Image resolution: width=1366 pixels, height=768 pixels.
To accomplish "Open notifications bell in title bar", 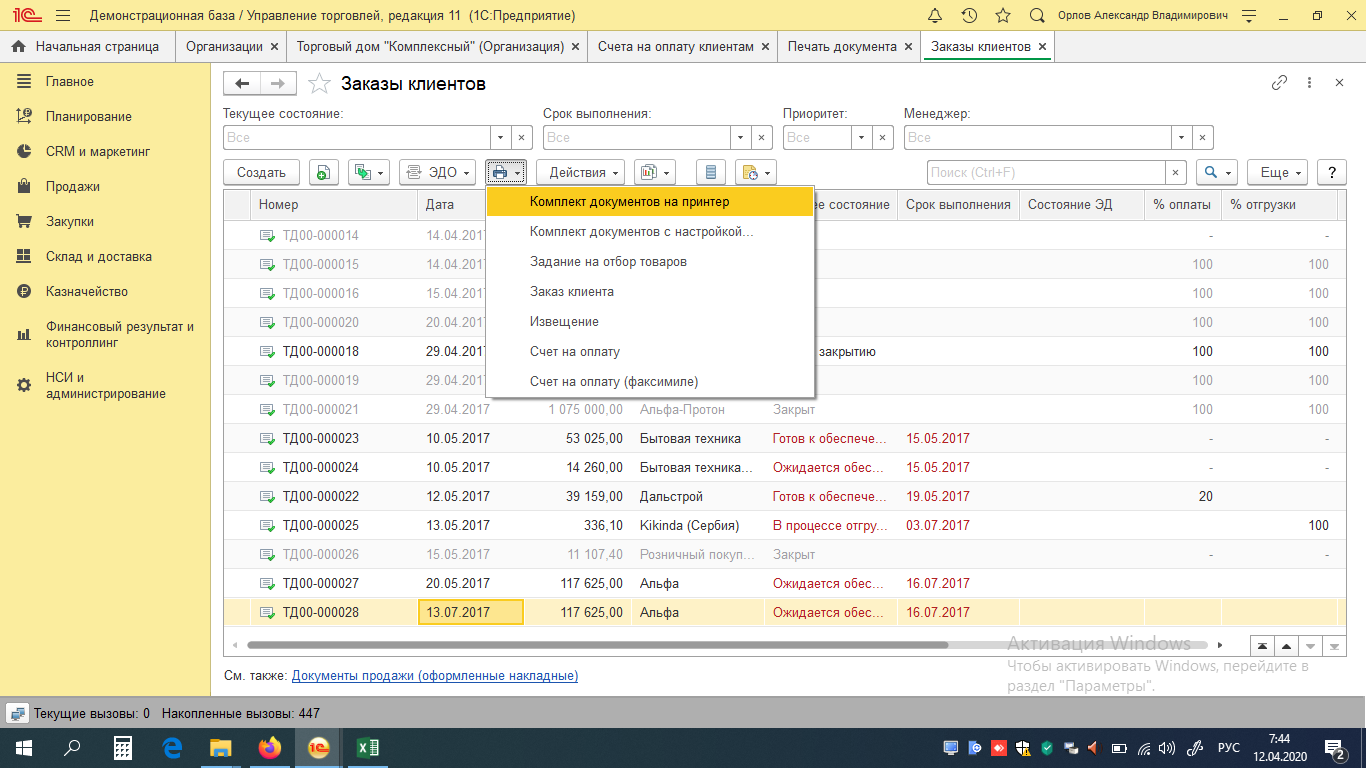I will click(x=935, y=16).
